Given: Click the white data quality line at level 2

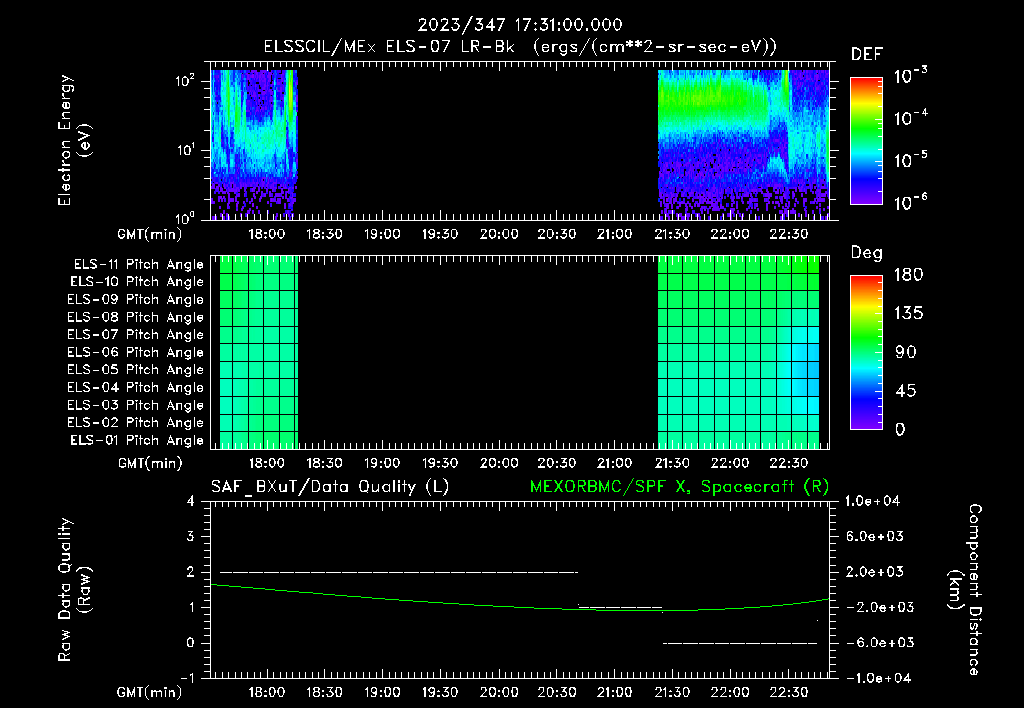Looking at the screenshot, I should pyautogui.click(x=398, y=572).
